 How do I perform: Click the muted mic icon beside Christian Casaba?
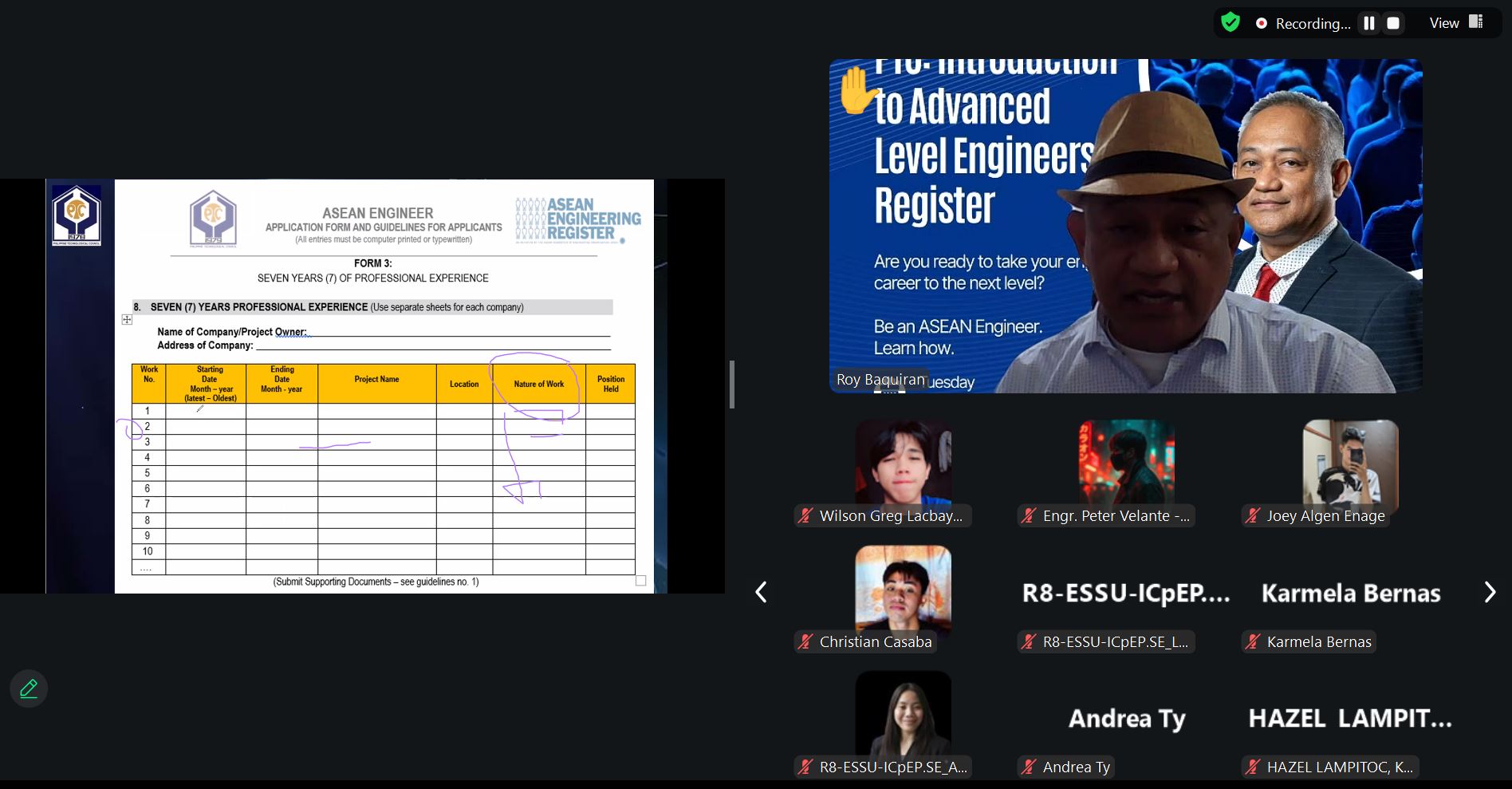click(x=806, y=642)
